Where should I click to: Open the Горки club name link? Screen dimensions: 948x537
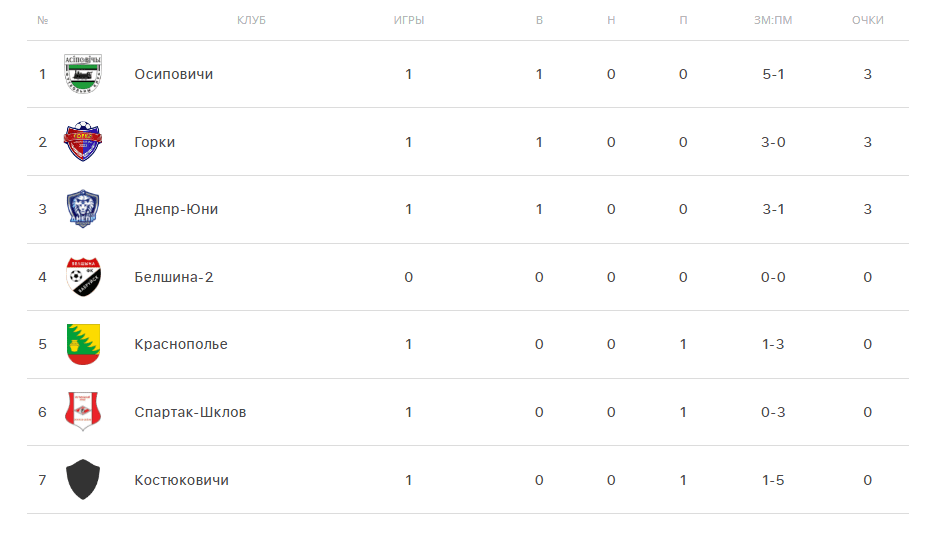(155, 142)
